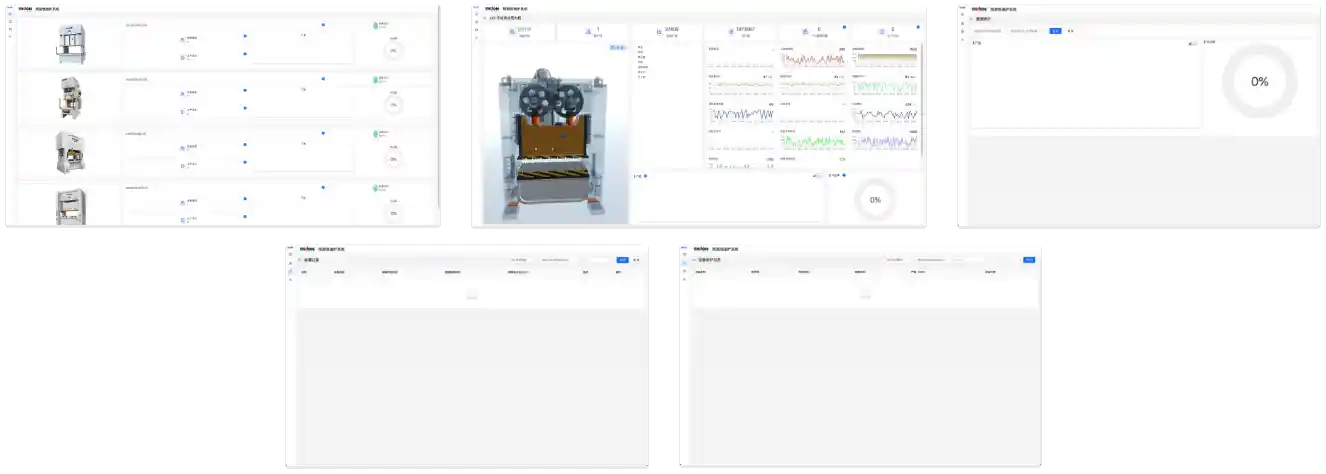
Task: Click the large 0% donut gauge on the data analysis page
Action: pyautogui.click(x=1259, y=82)
